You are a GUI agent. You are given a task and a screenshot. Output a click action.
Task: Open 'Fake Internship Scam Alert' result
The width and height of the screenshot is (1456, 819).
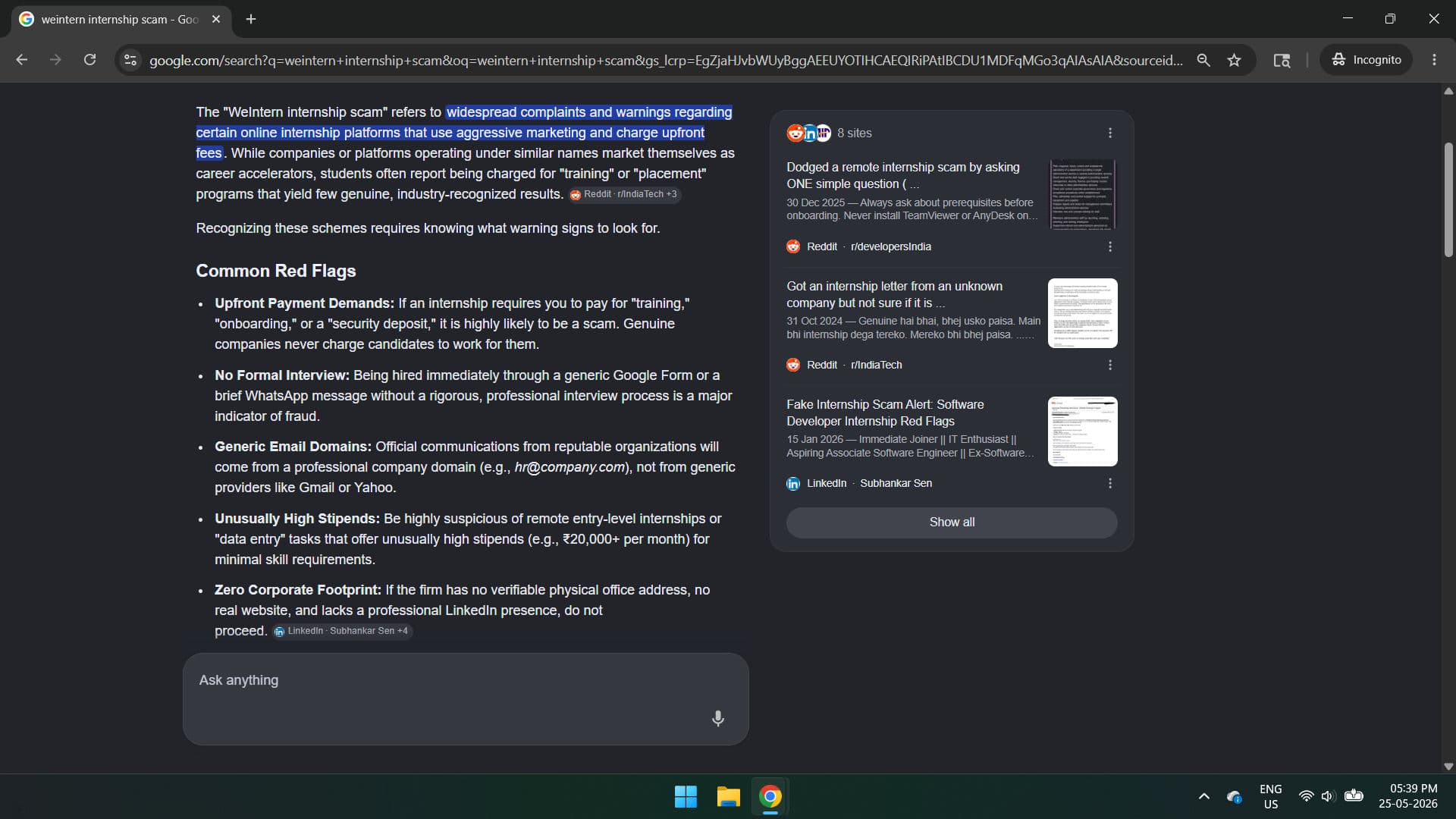885,413
